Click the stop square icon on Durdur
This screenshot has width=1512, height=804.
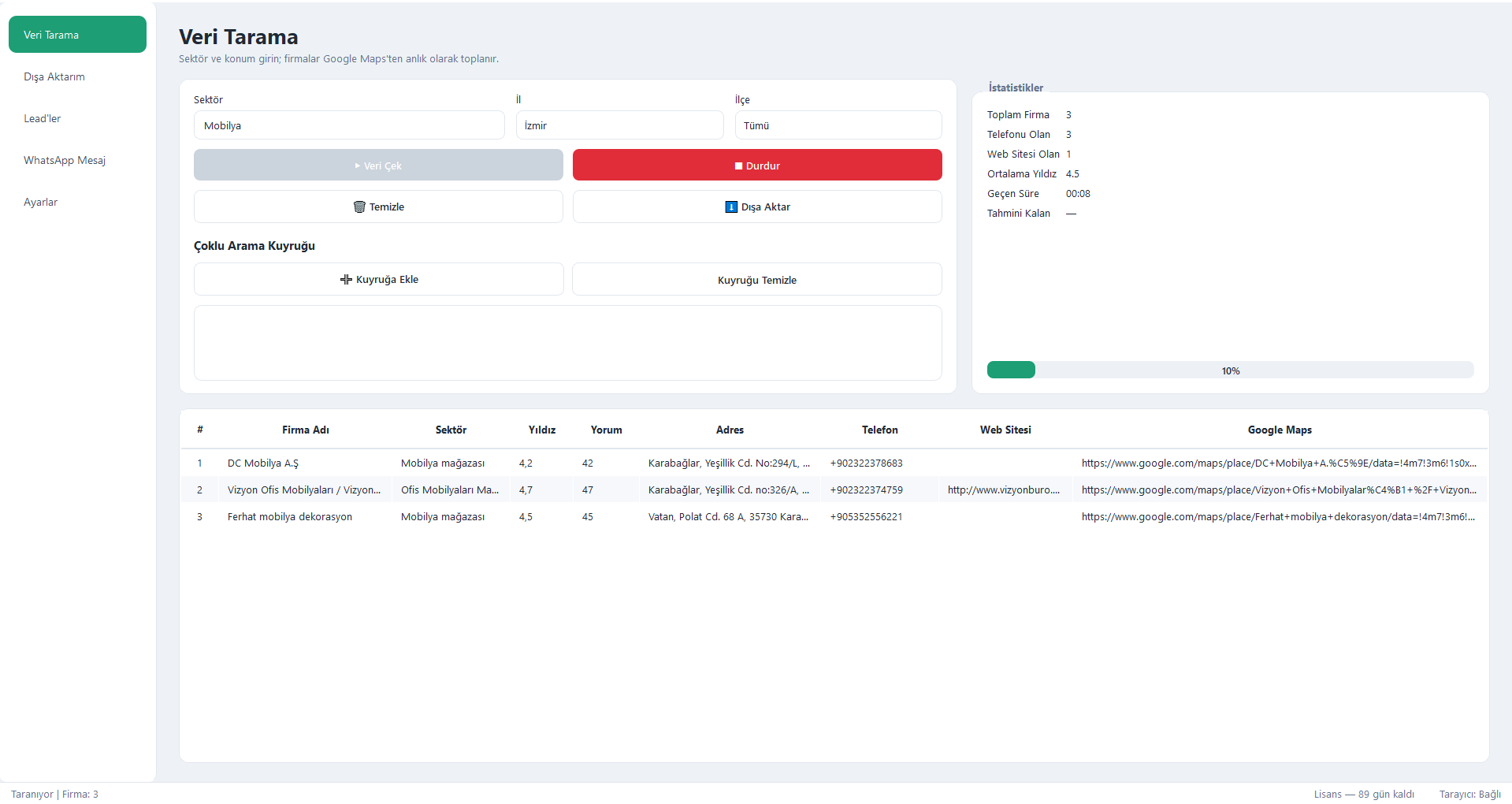(x=739, y=166)
